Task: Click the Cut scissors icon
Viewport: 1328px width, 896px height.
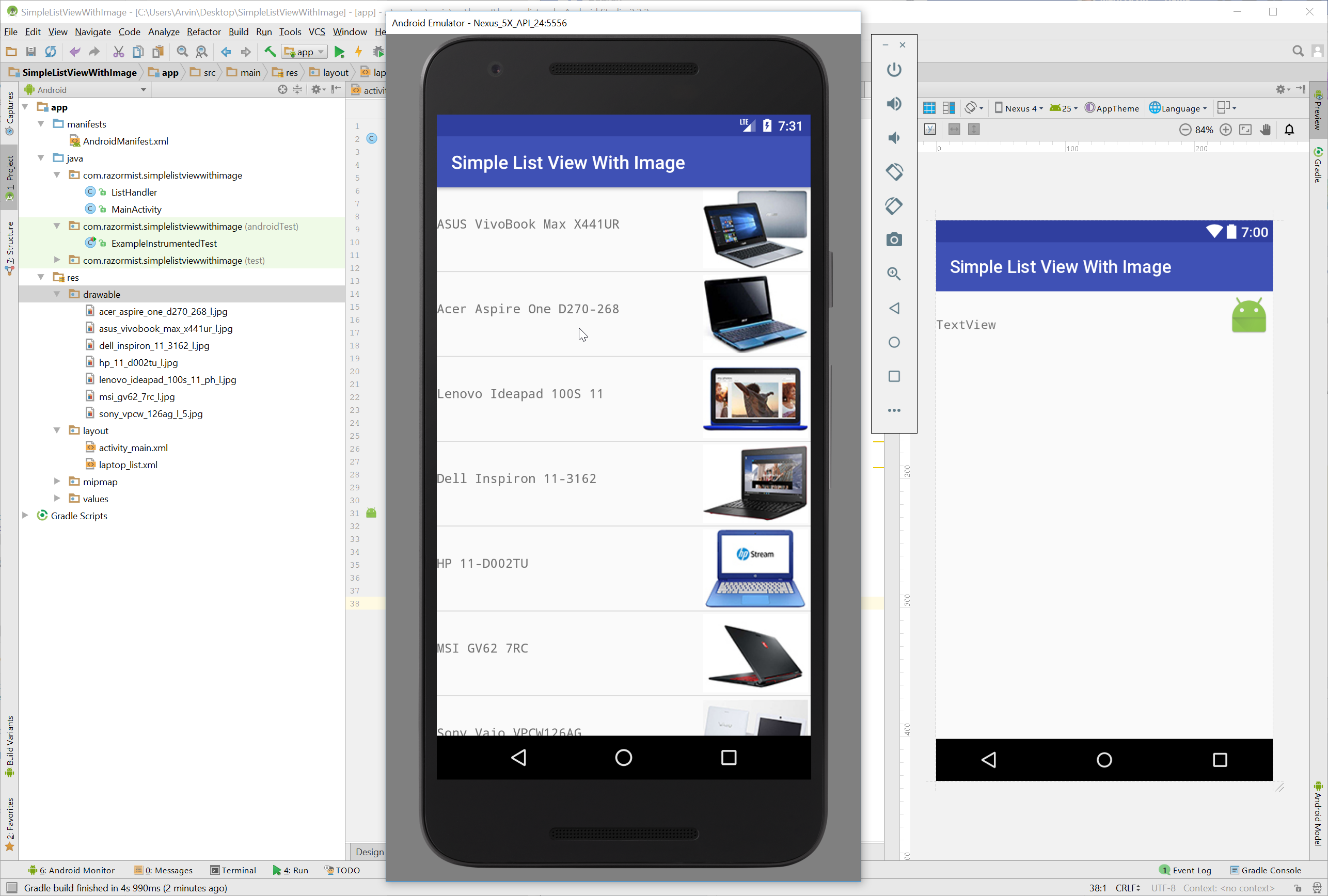Action: click(x=118, y=52)
